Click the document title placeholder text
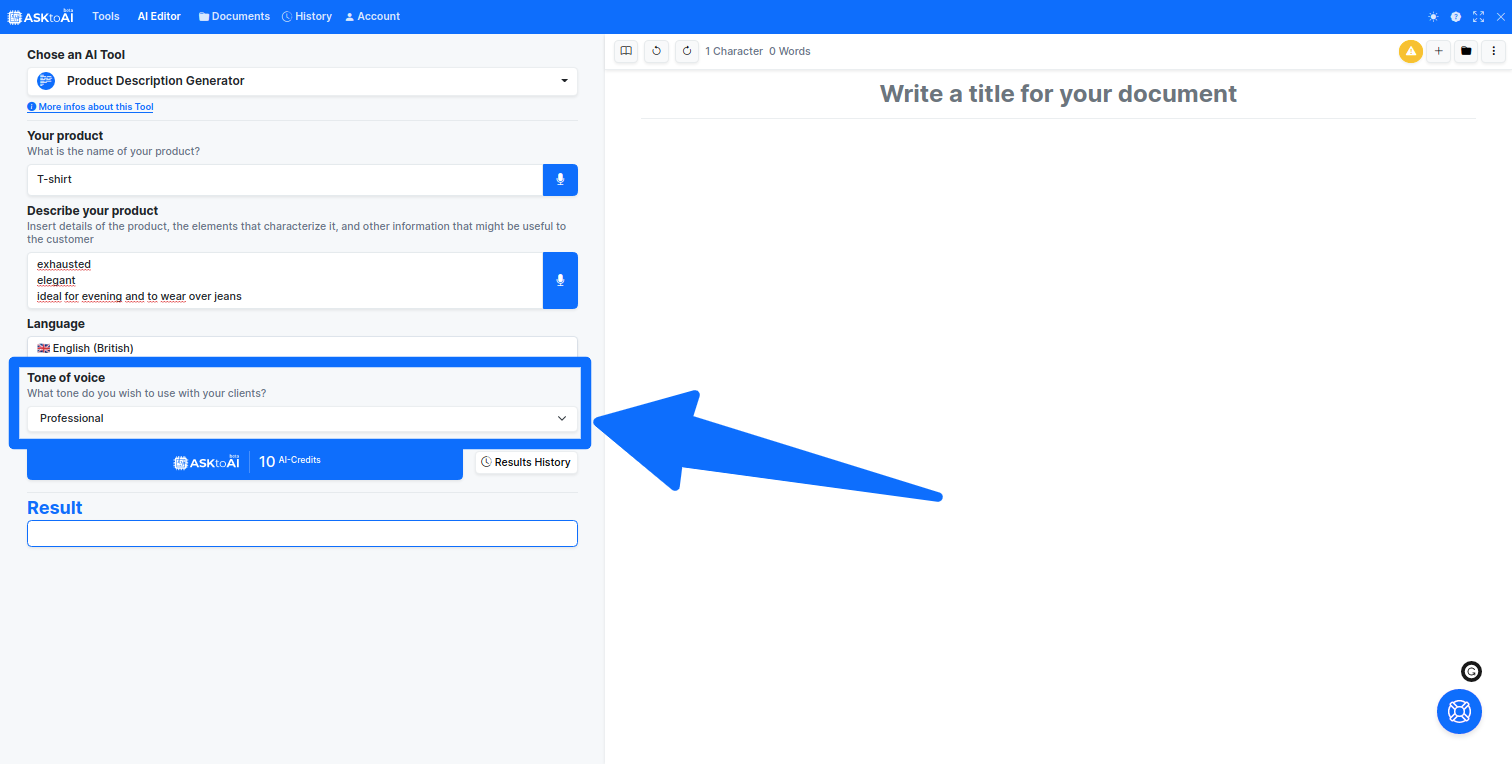The image size is (1512, 764). pyautogui.click(x=1058, y=93)
